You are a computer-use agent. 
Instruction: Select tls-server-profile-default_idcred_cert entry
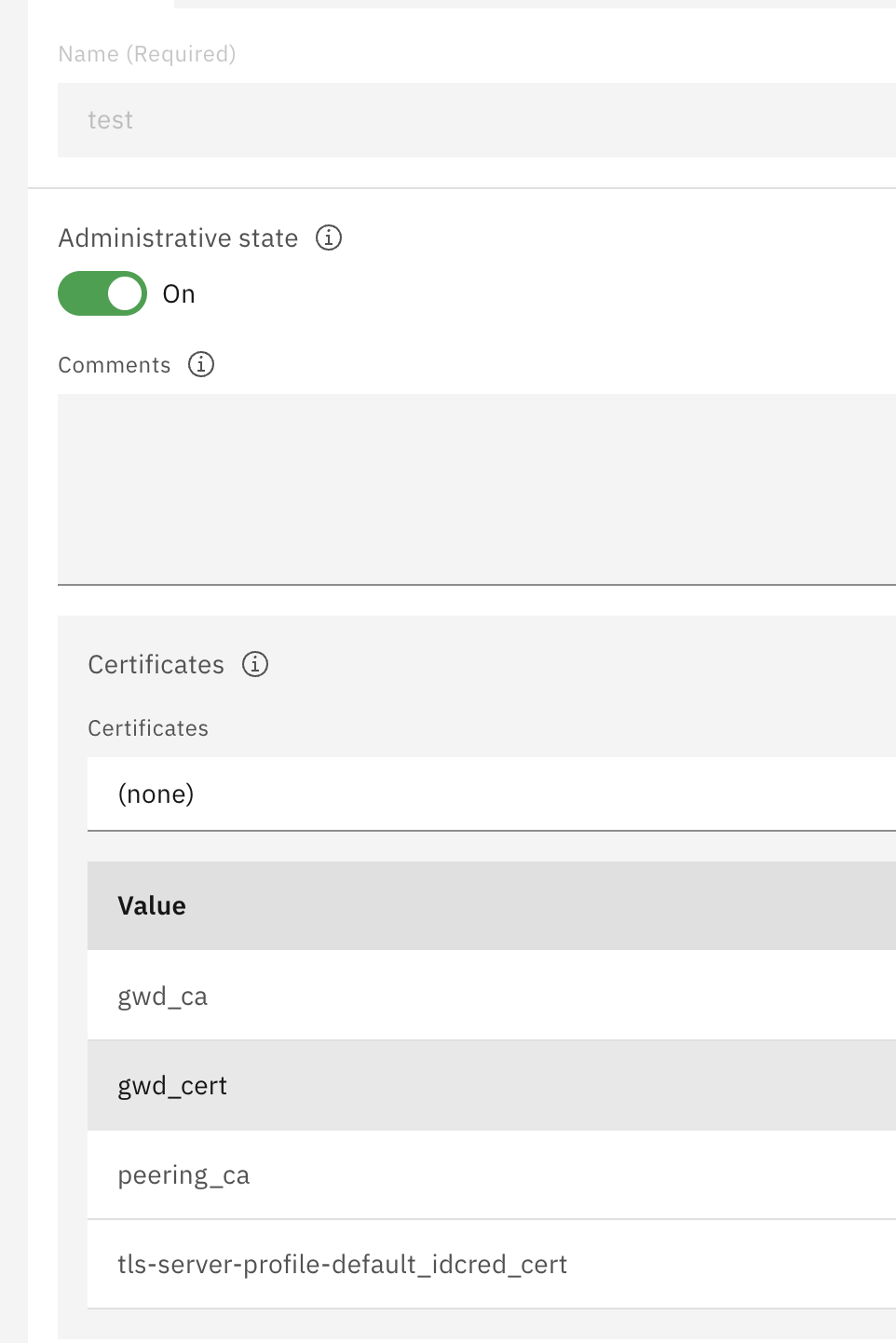(342, 1263)
